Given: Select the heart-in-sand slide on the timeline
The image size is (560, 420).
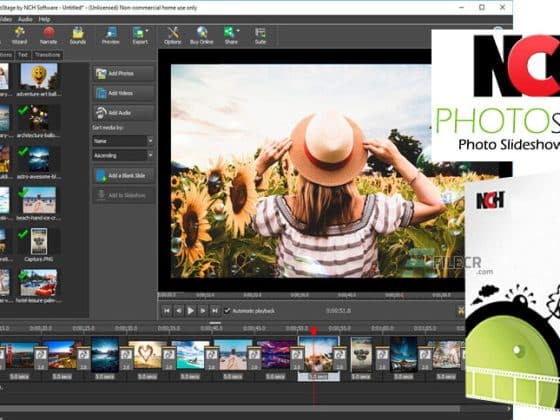Looking at the screenshot, I should coord(147,355).
